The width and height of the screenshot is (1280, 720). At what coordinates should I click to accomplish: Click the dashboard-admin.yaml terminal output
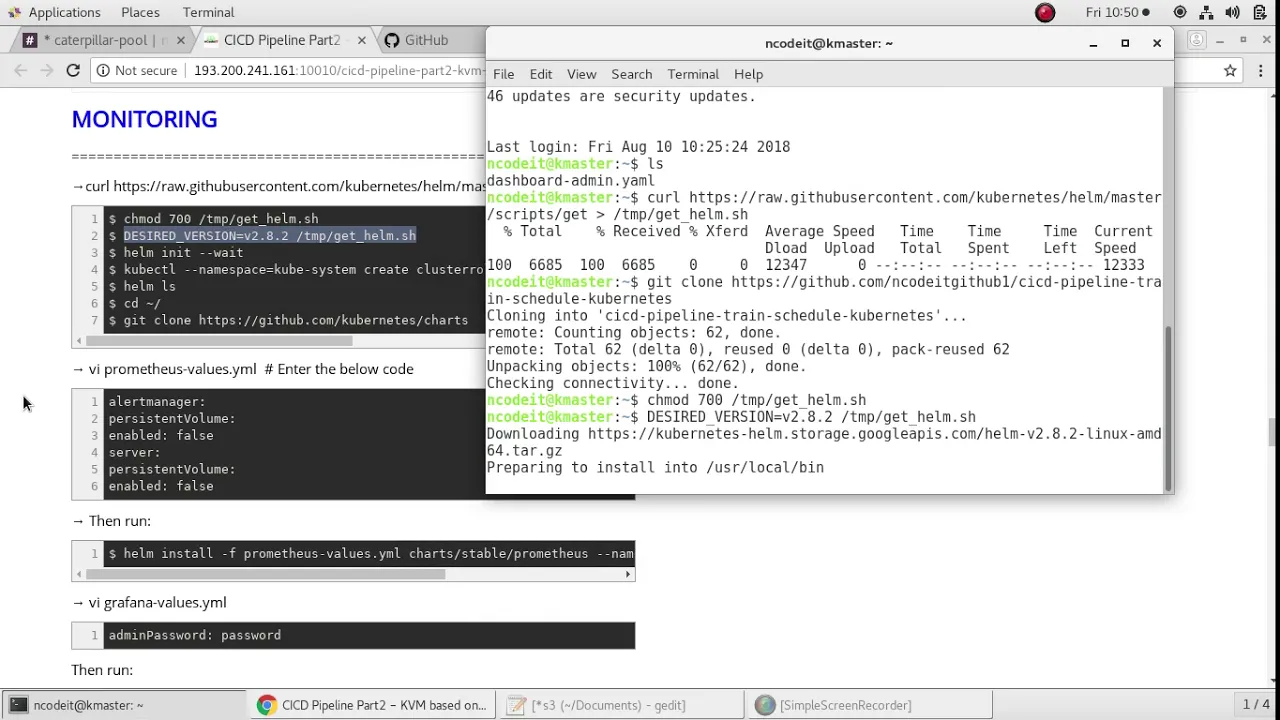(571, 180)
